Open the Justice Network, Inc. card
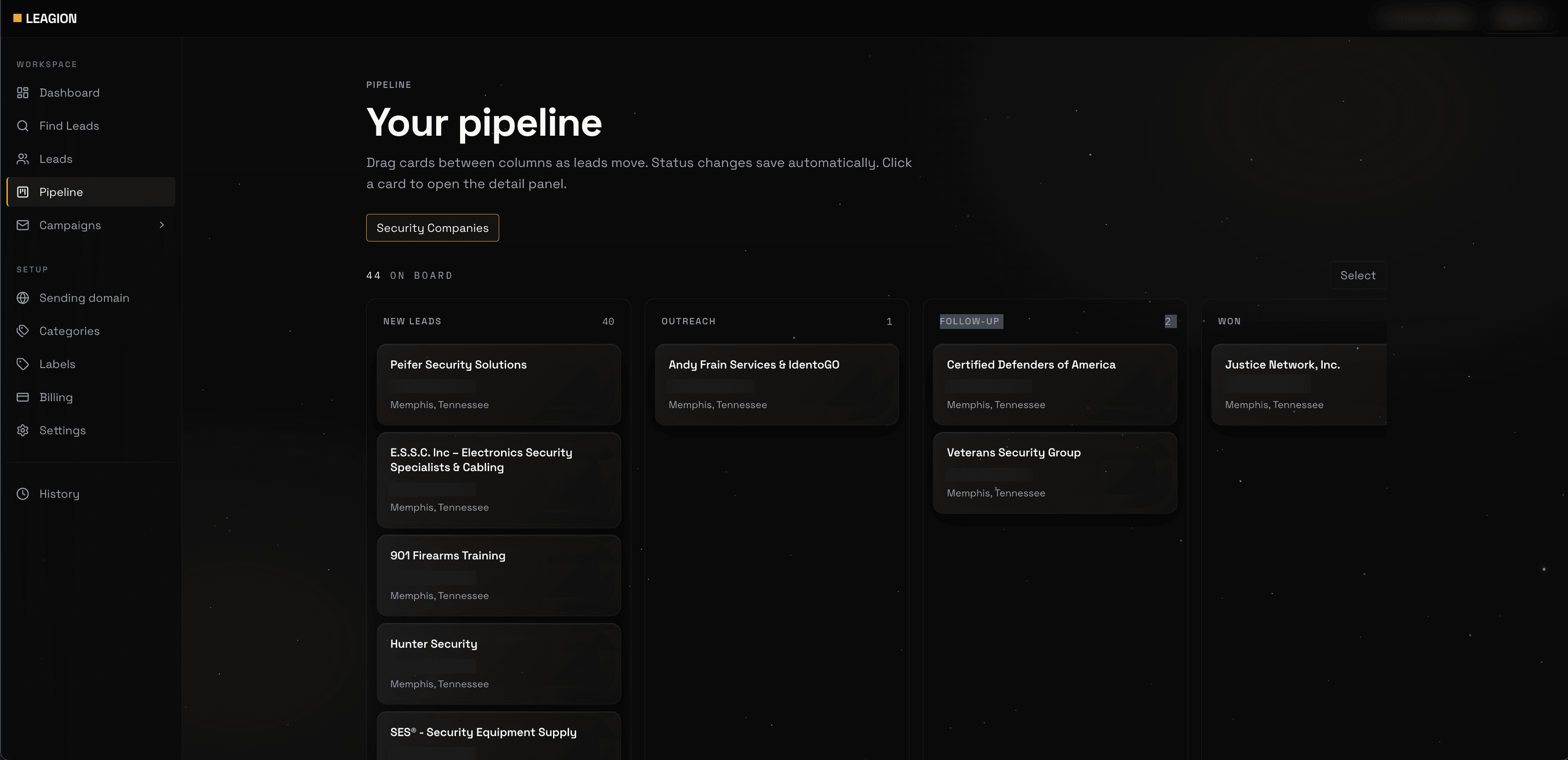The width and height of the screenshot is (1568, 760). [1299, 385]
